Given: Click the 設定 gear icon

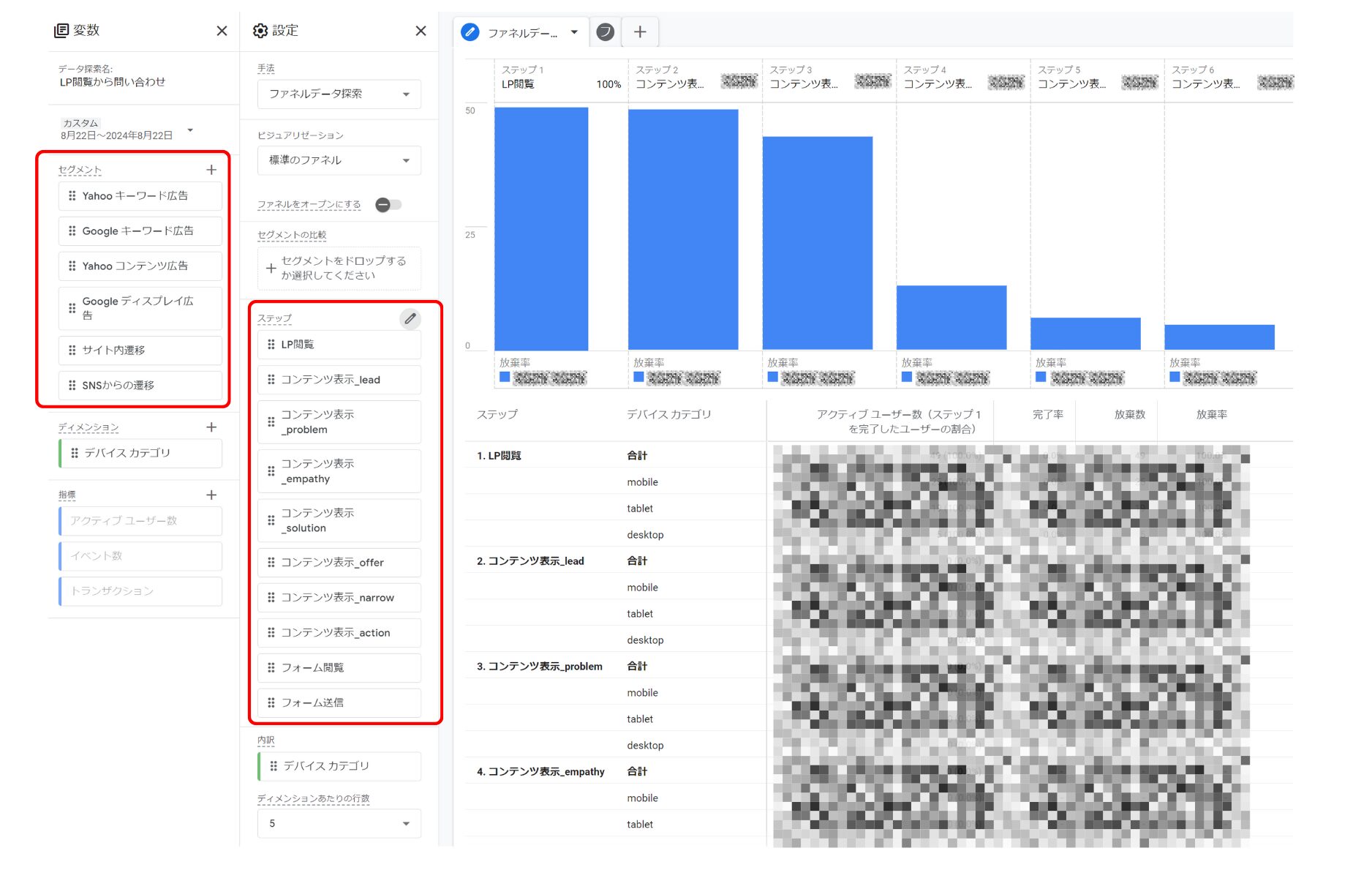Looking at the screenshot, I should 260,31.
